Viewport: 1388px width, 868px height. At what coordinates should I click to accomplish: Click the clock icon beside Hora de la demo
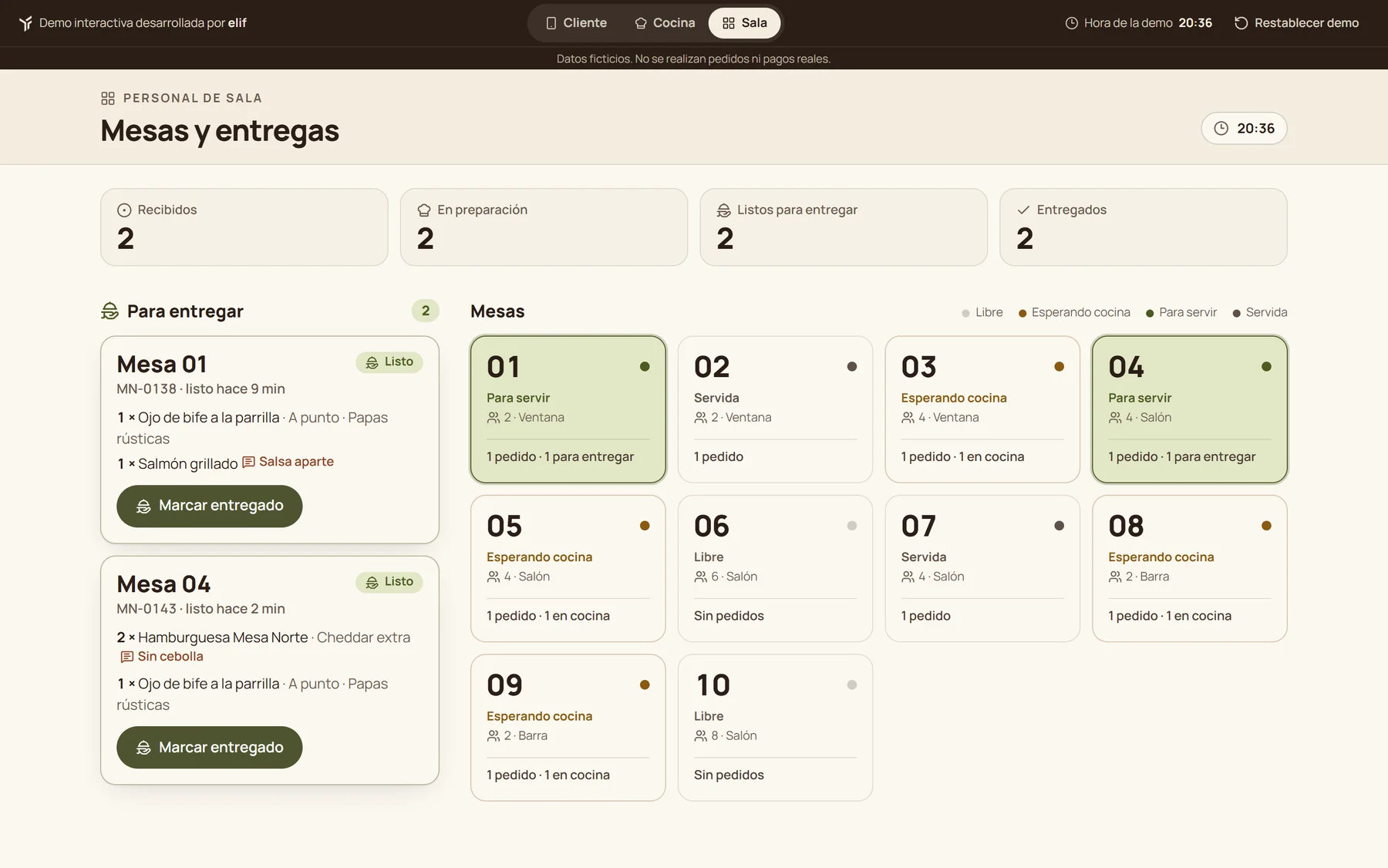pyautogui.click(x=1071, y=23)
